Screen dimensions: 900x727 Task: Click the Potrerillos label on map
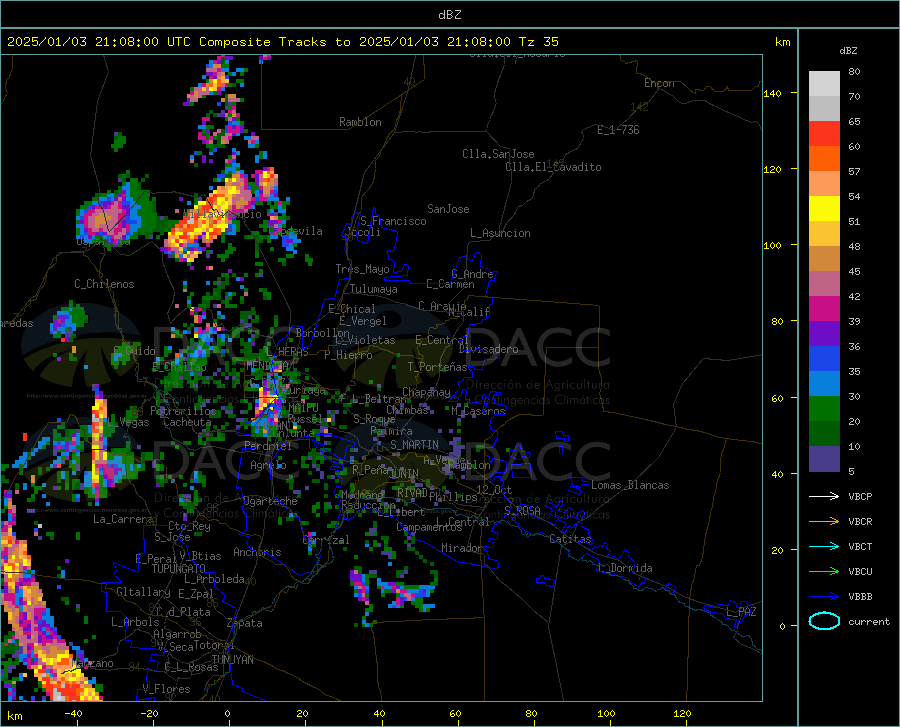tap(183, 411)
